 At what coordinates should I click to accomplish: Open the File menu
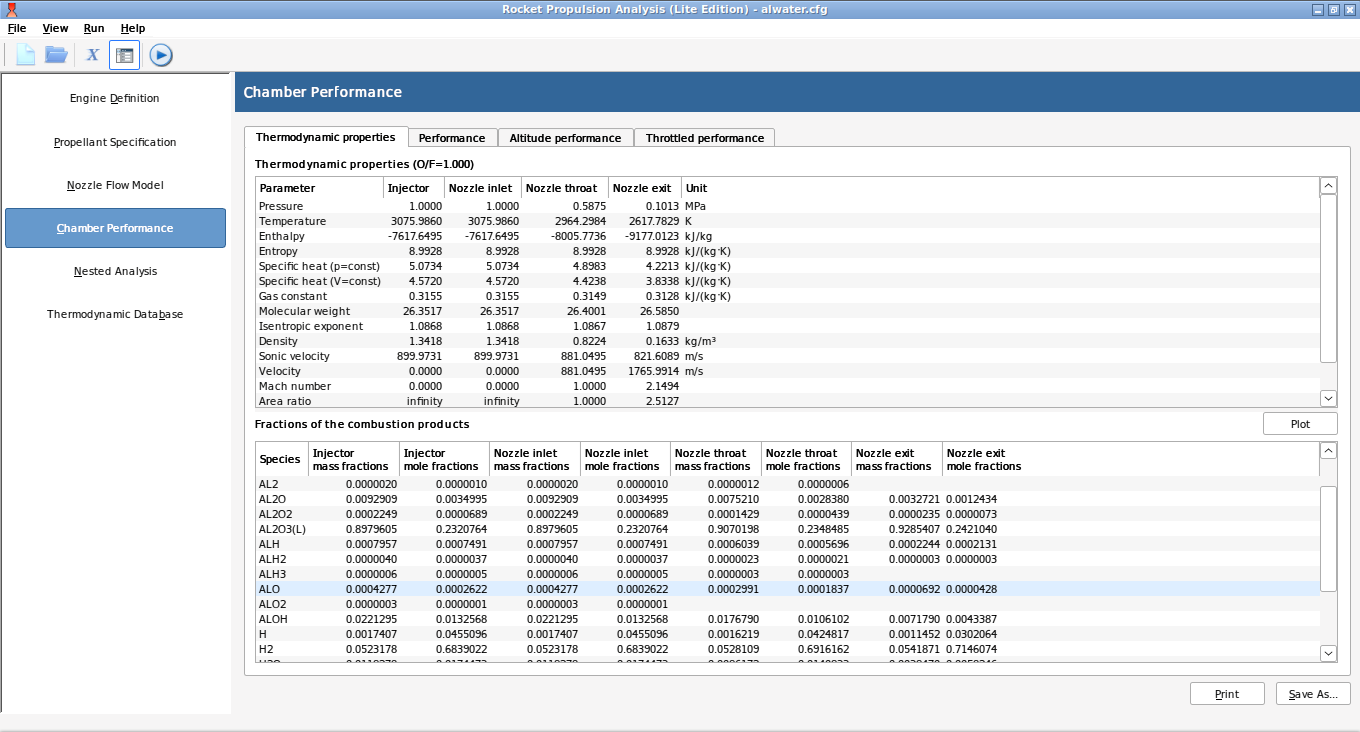17,28
